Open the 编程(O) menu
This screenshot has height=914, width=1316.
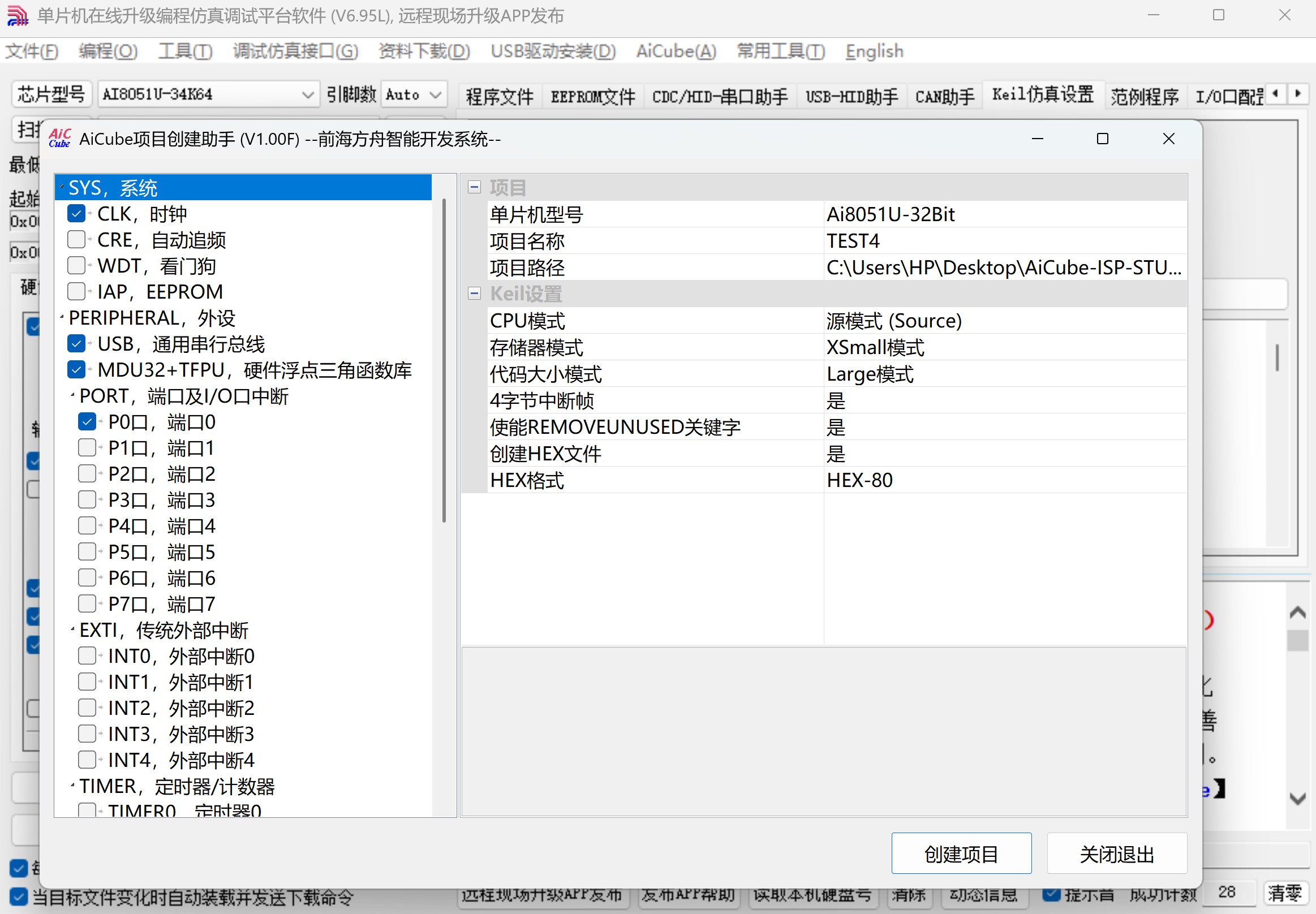click(108, 51)
